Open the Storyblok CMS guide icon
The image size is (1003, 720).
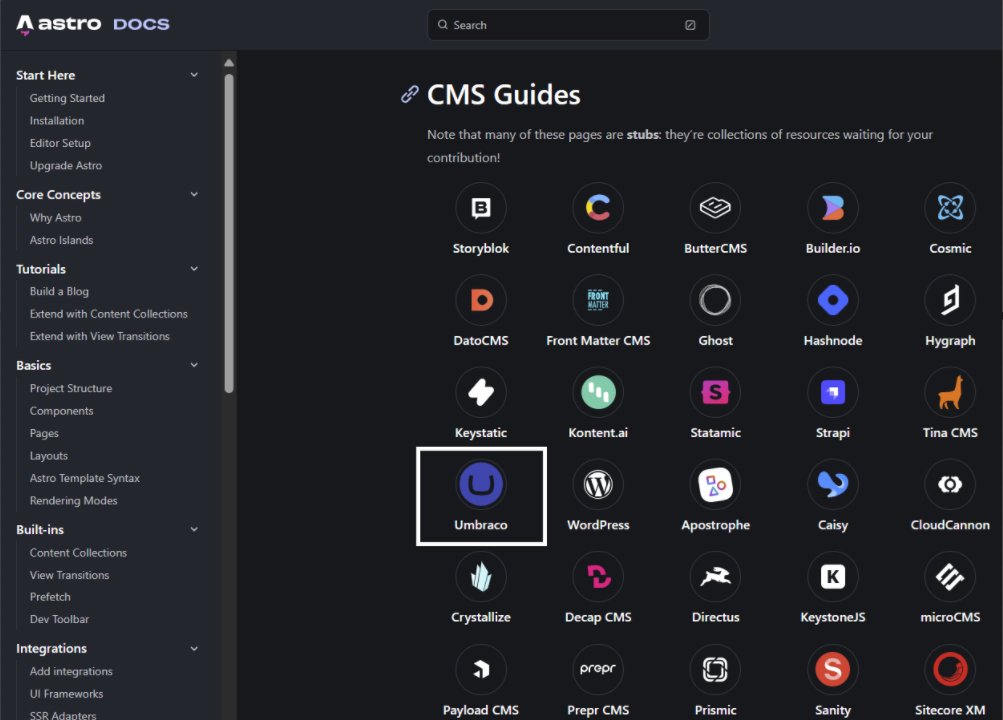[x=480, y=208]
